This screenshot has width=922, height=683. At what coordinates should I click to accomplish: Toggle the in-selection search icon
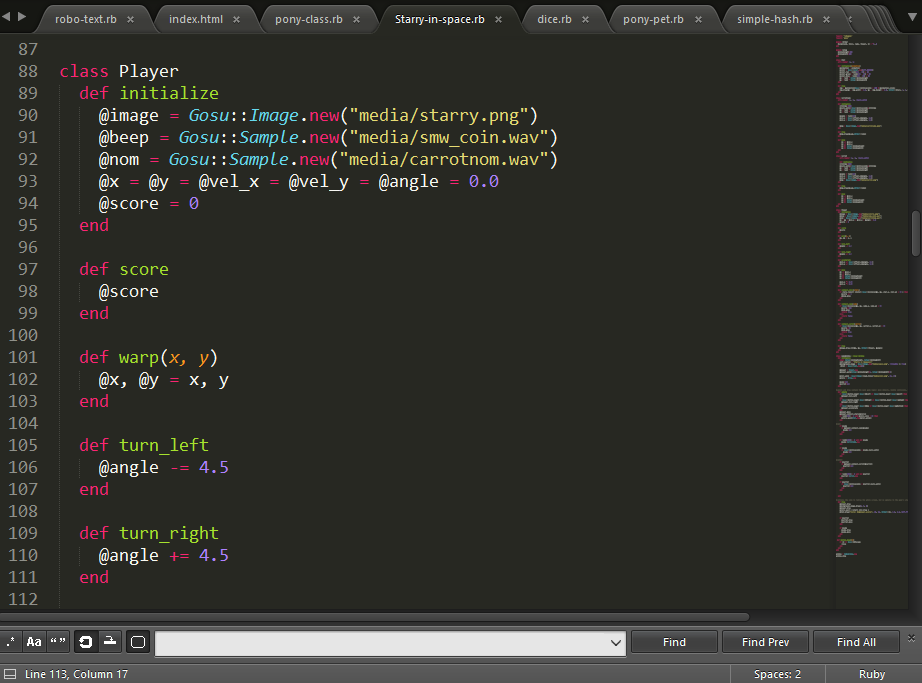coord(110,642)
